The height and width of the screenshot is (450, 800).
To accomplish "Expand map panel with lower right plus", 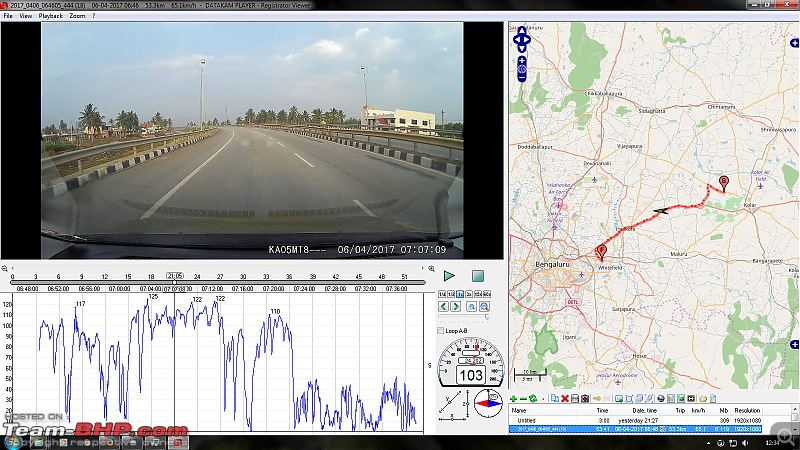I will (794, 344).
